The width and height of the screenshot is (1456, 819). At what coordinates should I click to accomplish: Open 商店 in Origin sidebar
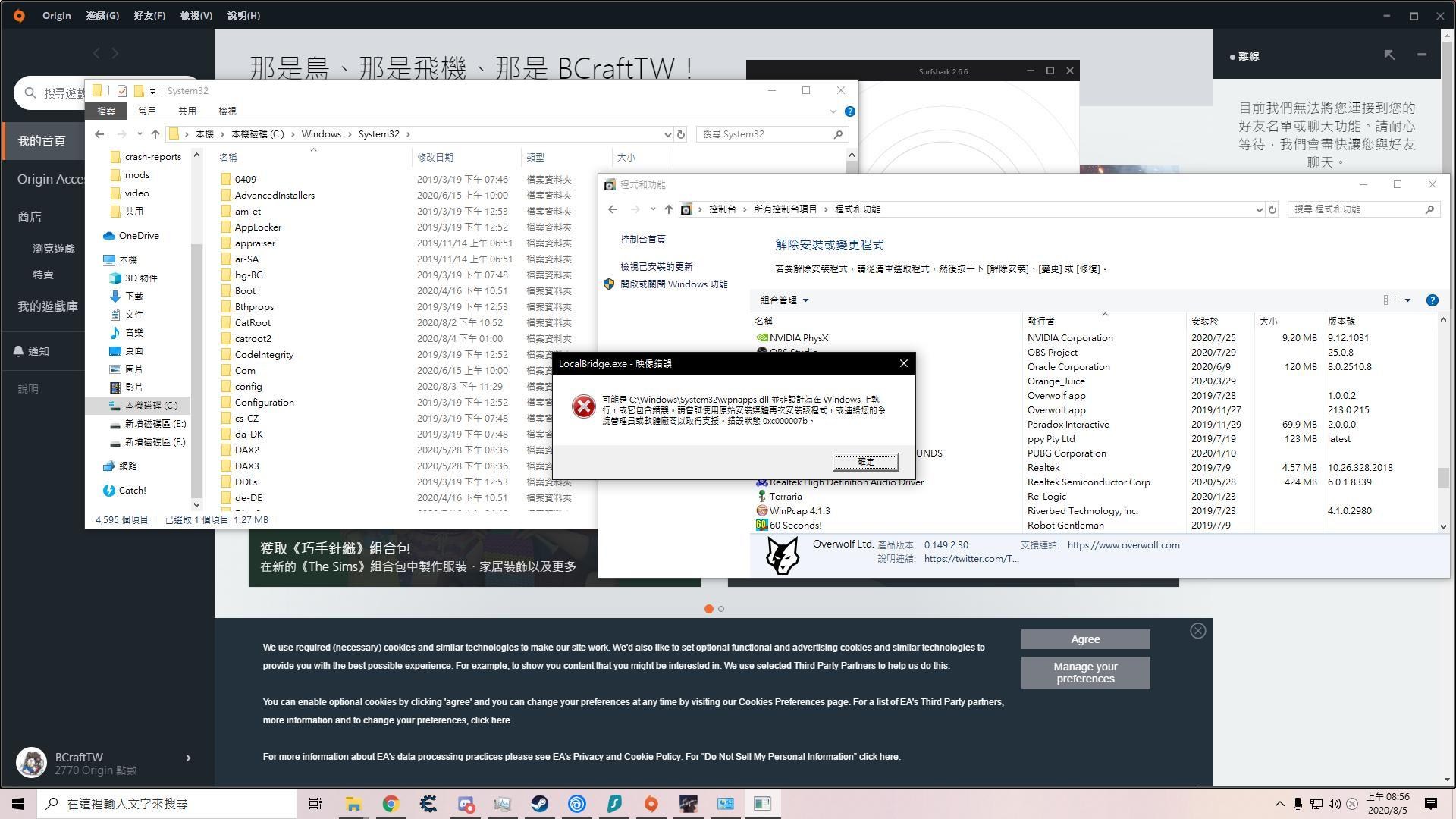[x=30, y=217]
